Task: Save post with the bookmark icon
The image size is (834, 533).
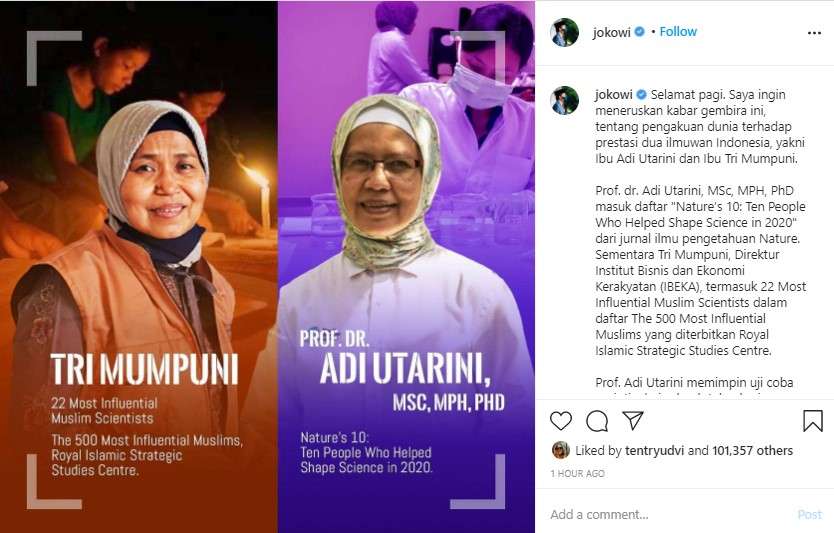Action: [x=813, y=421]
